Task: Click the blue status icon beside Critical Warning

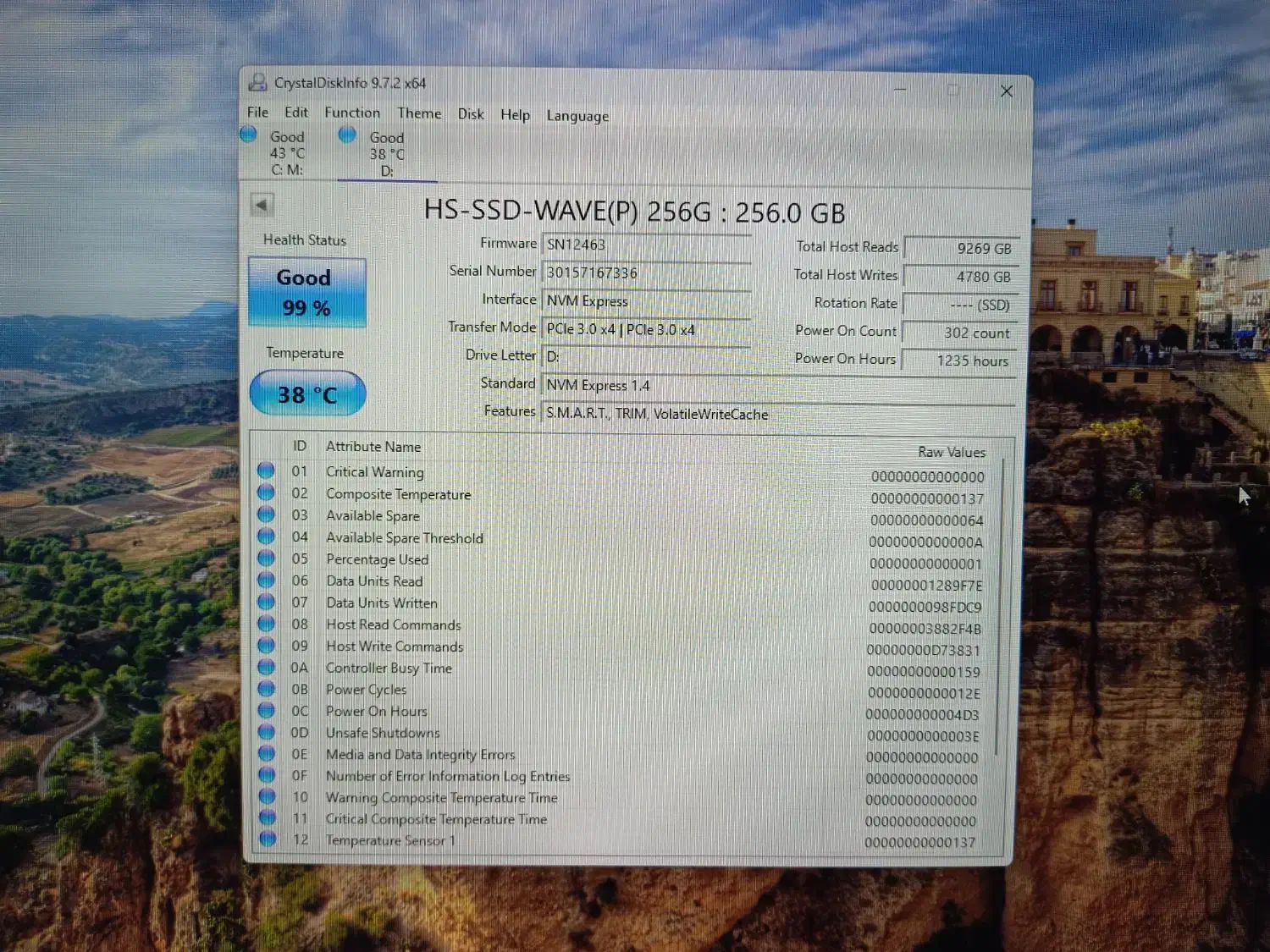Action: (267, 470)
